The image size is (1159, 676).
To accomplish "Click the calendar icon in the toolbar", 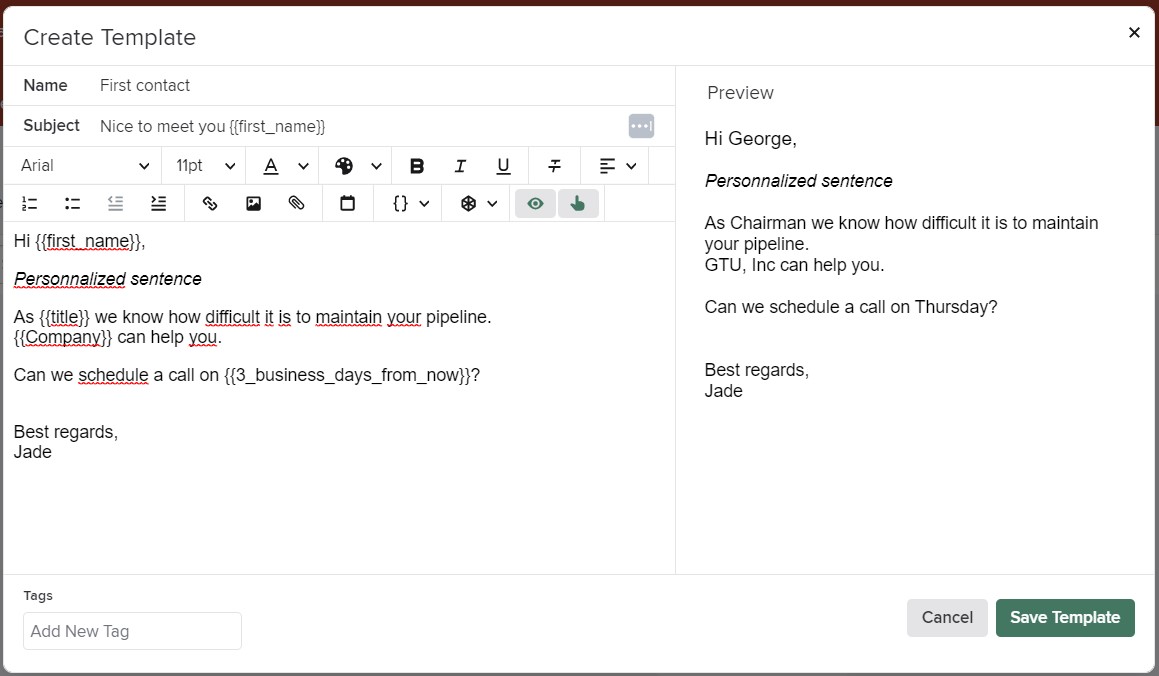I will point(347,203).
